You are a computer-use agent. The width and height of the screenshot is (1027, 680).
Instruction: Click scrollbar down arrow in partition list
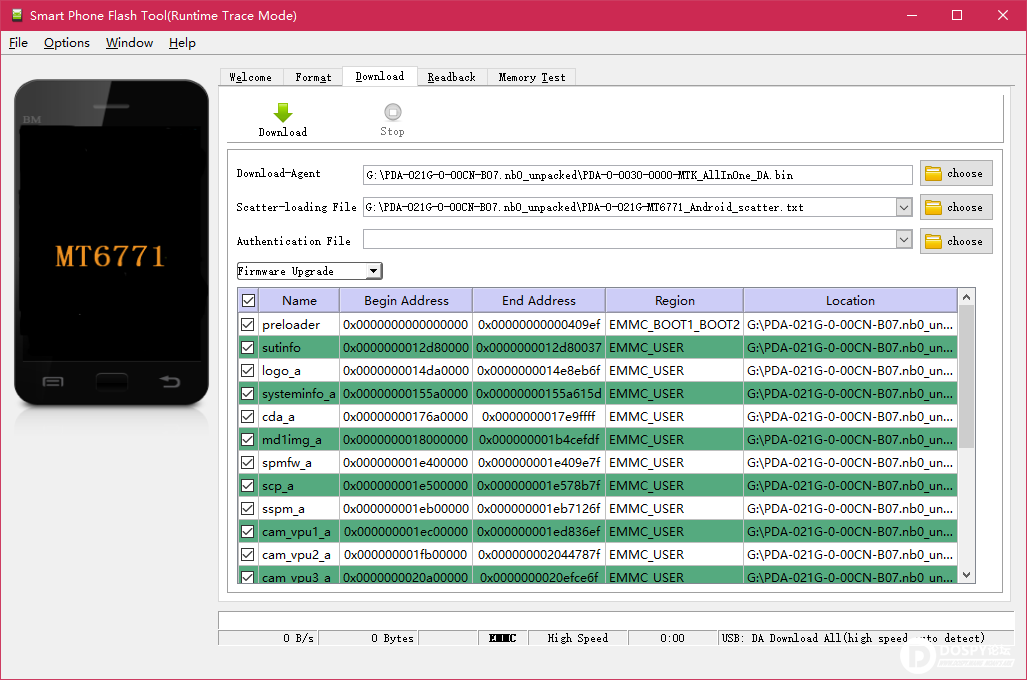[x=966, y=575]
